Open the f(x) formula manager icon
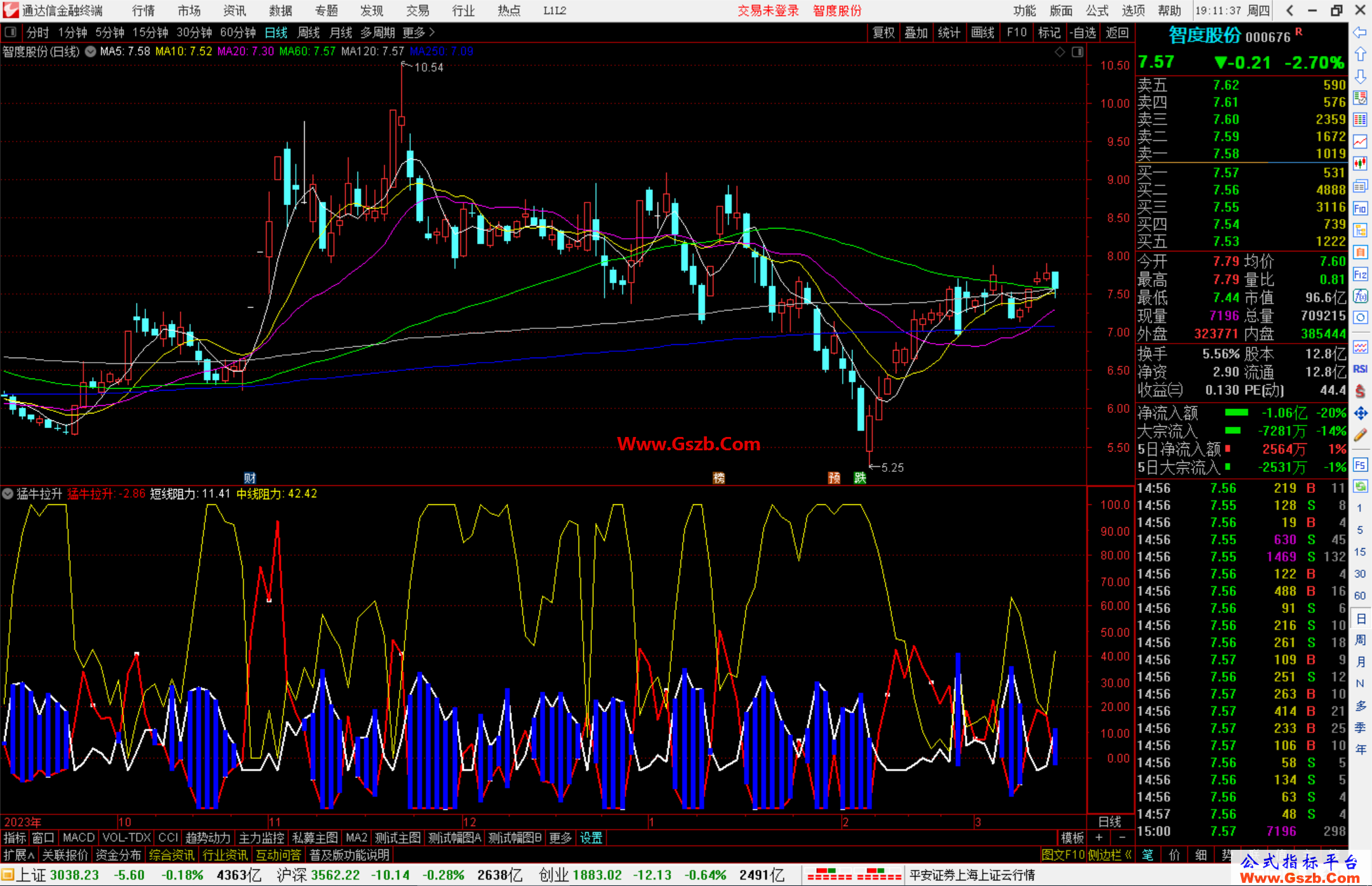 (1360, 296)
